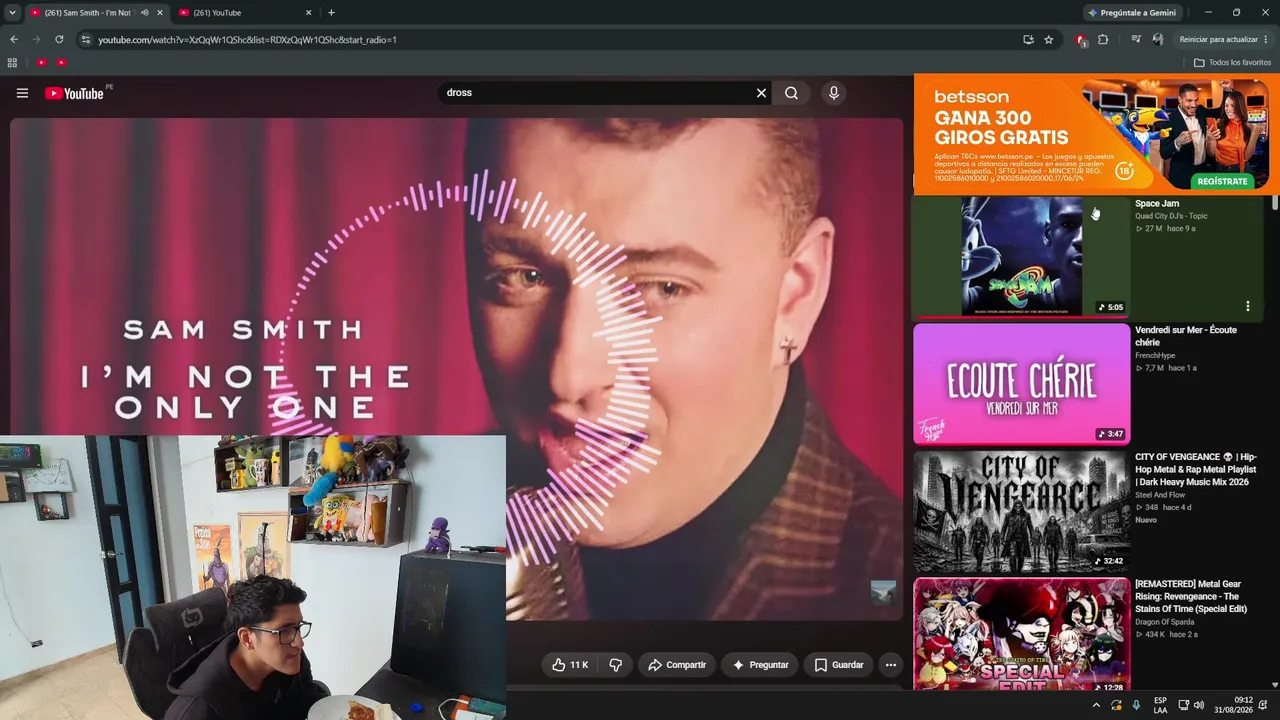Open the Chrome three-dot menu
This screenshot has width=1280, height=720.
point(1266,40)
